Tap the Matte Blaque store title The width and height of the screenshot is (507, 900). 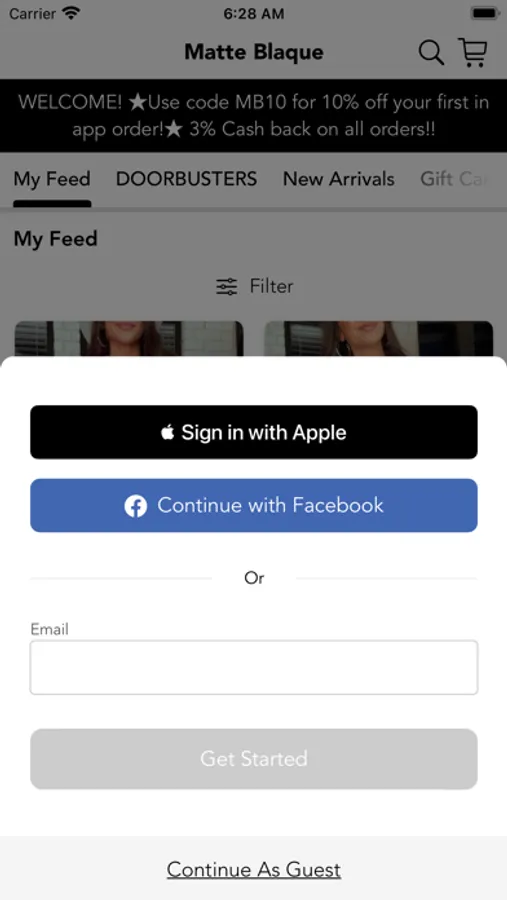click(x=254, y=52)
